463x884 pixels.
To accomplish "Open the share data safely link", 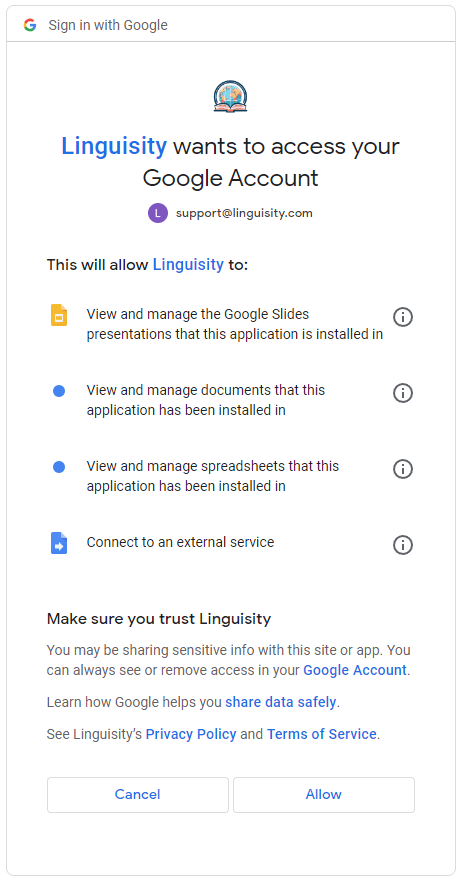I will [x=281, y=702].
